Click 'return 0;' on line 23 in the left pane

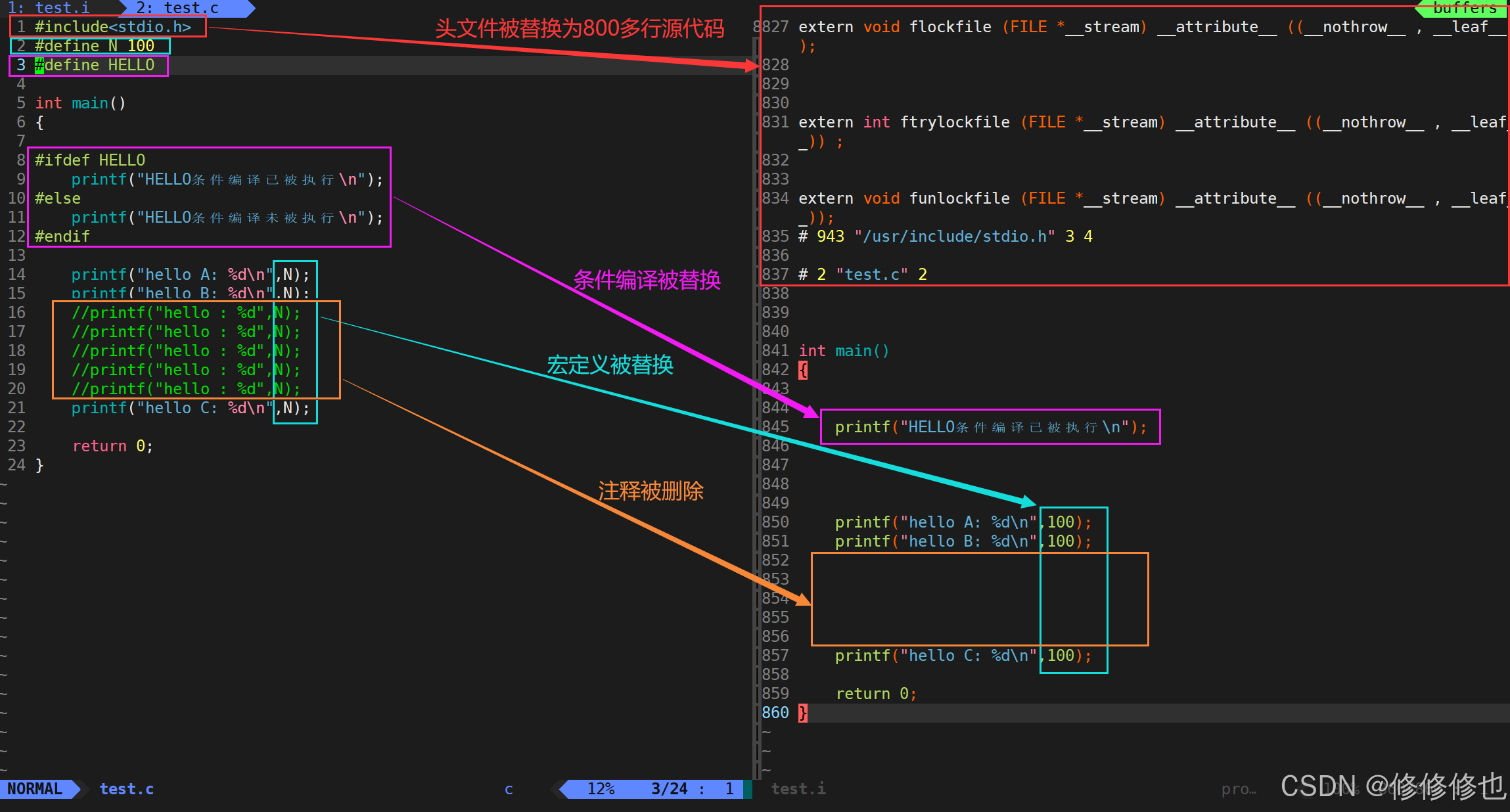pos(112,446)
